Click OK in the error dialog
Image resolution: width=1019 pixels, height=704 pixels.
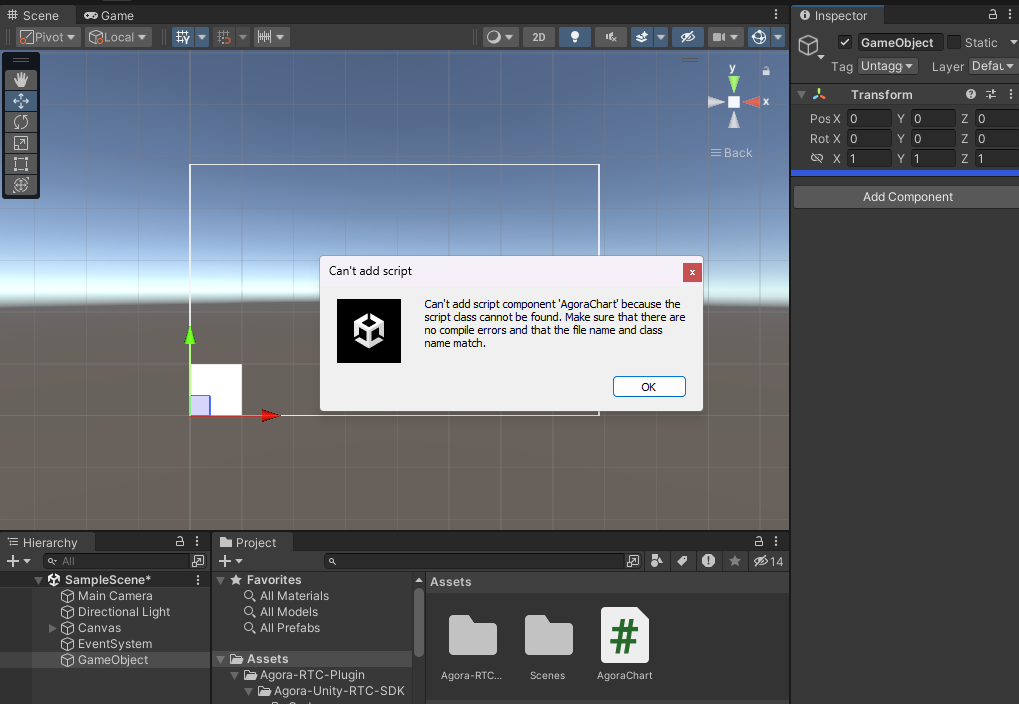click(x=649, y=387)
